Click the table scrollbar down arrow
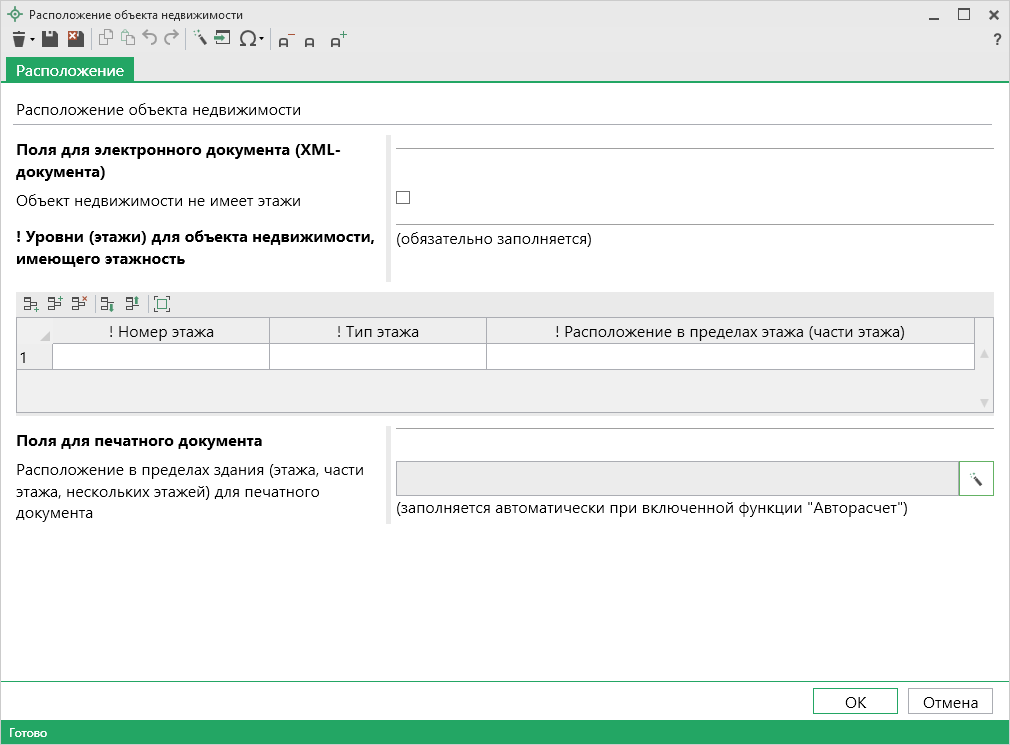Viewport: 1010px width, 745px height. tap(984, 403)
